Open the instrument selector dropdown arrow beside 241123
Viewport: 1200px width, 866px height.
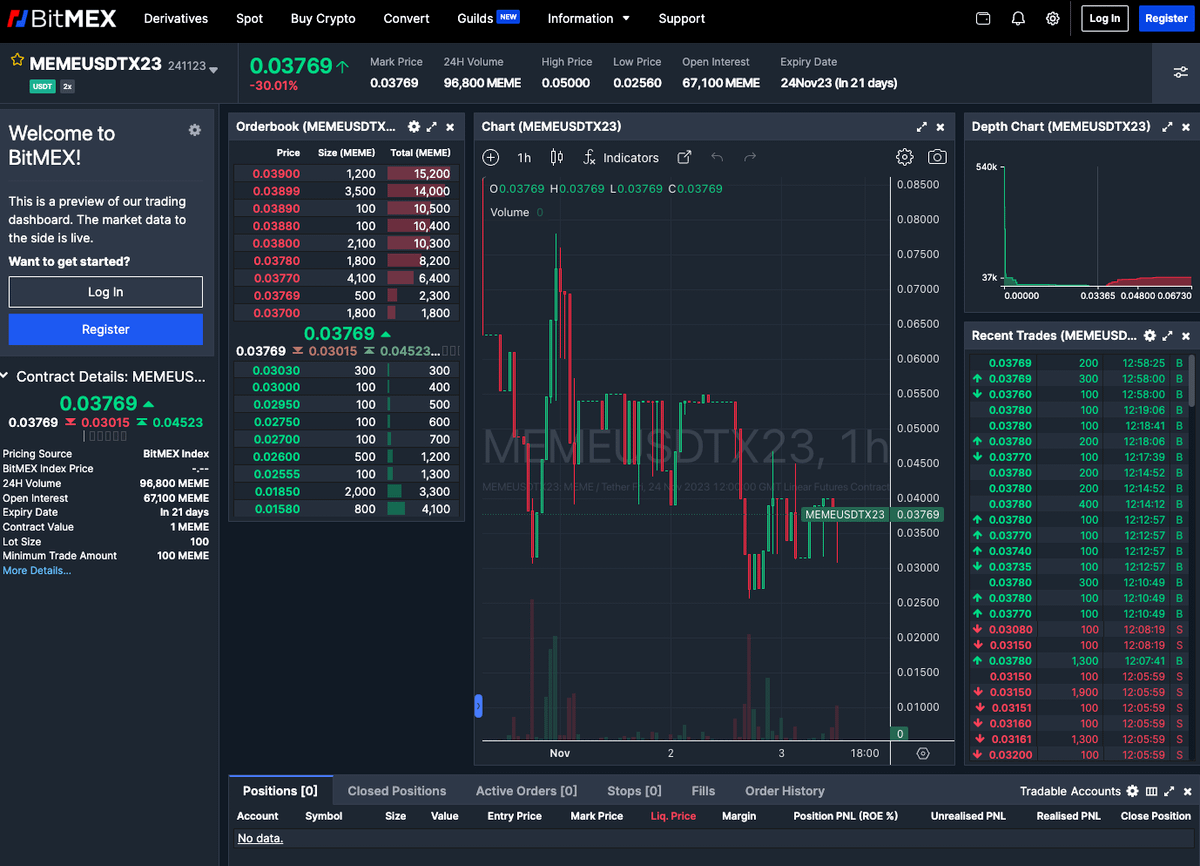pyautogui.click(x=213, y=70)
